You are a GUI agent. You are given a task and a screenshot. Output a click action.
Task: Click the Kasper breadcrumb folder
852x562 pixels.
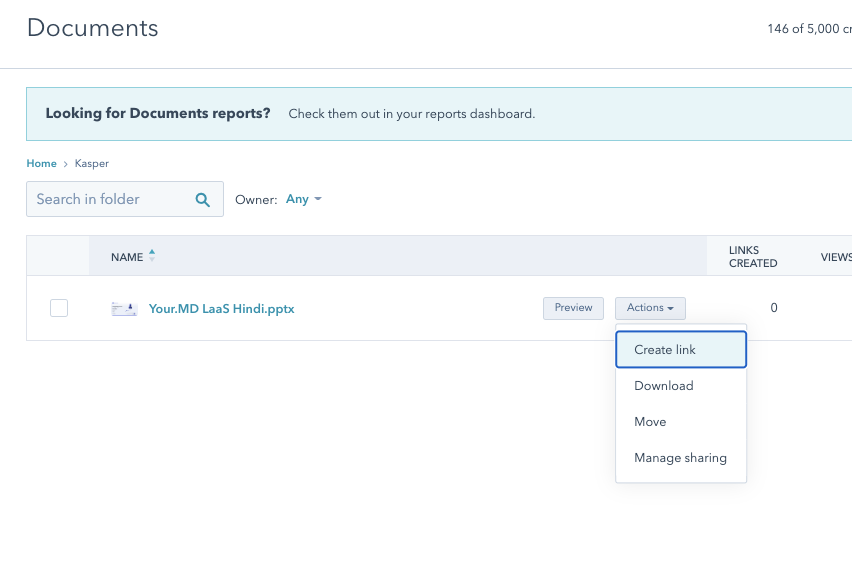click(92, 163)
